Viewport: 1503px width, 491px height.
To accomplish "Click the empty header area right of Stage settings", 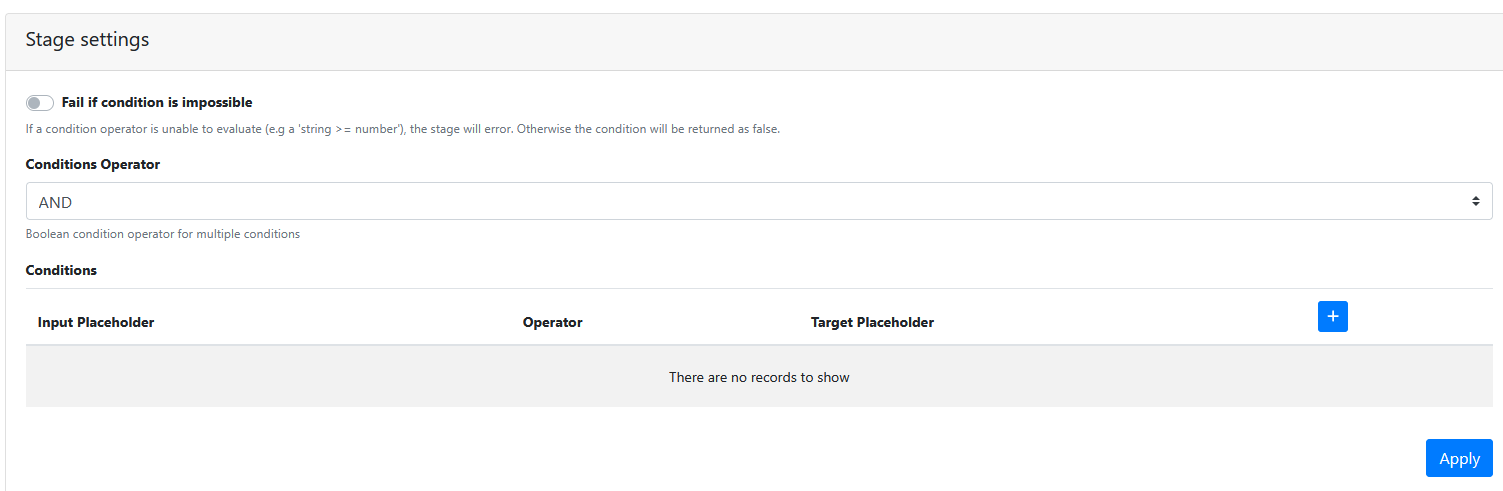I will pyautogui.click(x=800, y=40).
